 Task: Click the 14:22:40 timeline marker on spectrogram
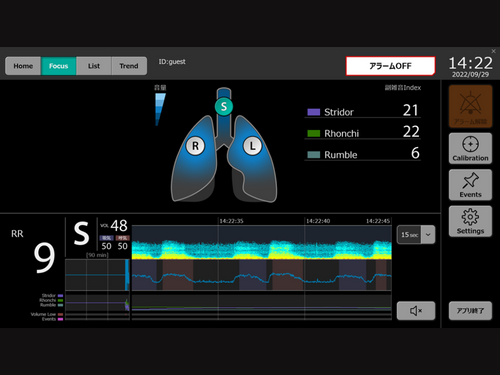coord(318,221)
